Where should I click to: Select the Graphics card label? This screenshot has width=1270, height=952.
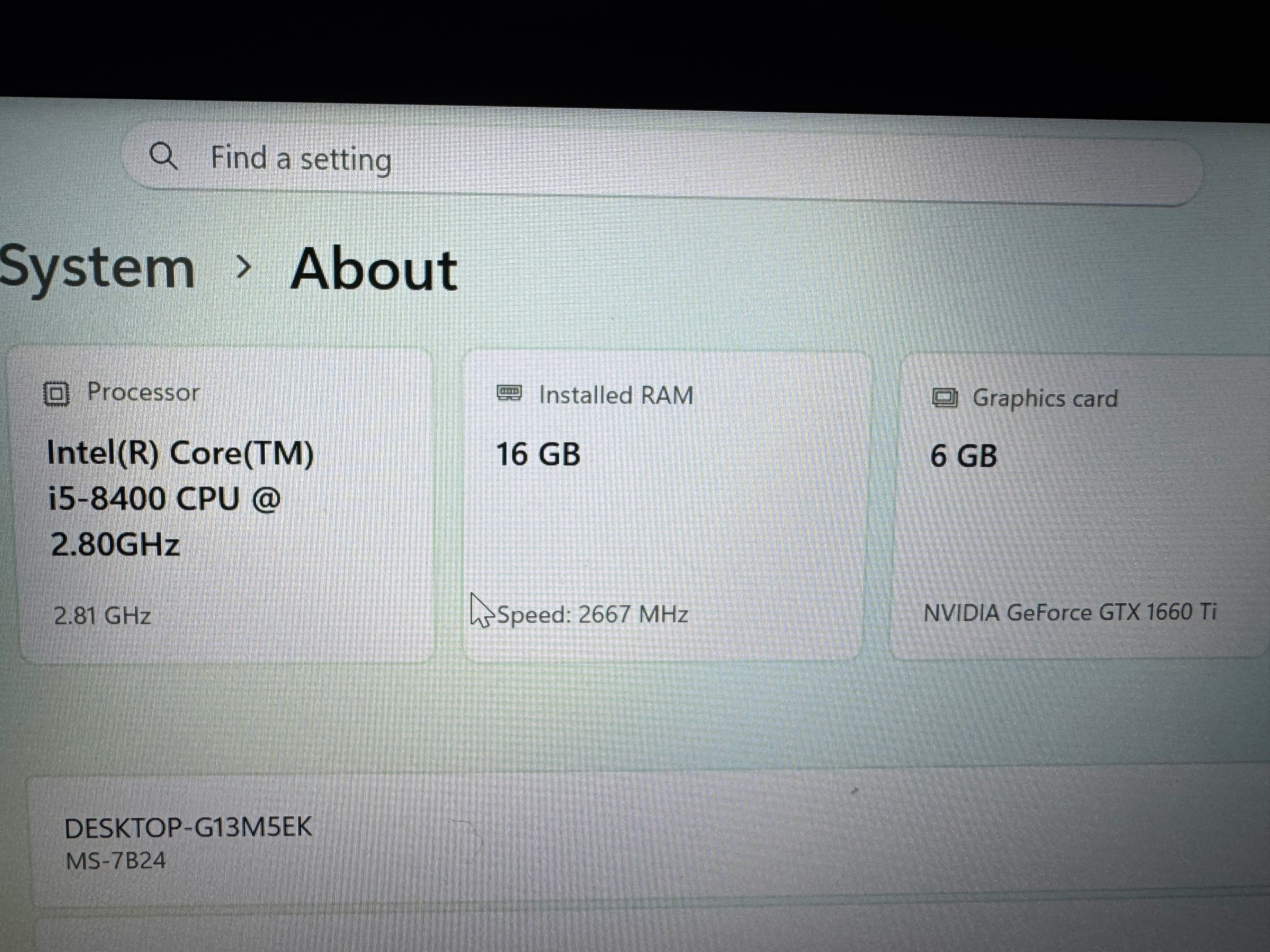pos(1045,398)
